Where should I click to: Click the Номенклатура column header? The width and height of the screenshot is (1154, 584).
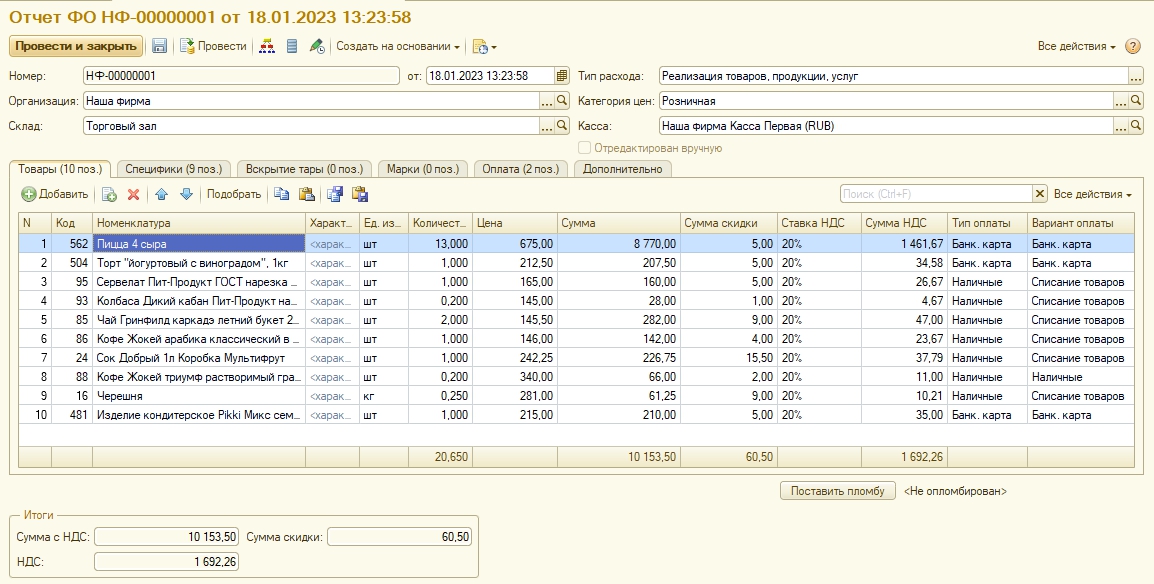(x=199, y=223)
